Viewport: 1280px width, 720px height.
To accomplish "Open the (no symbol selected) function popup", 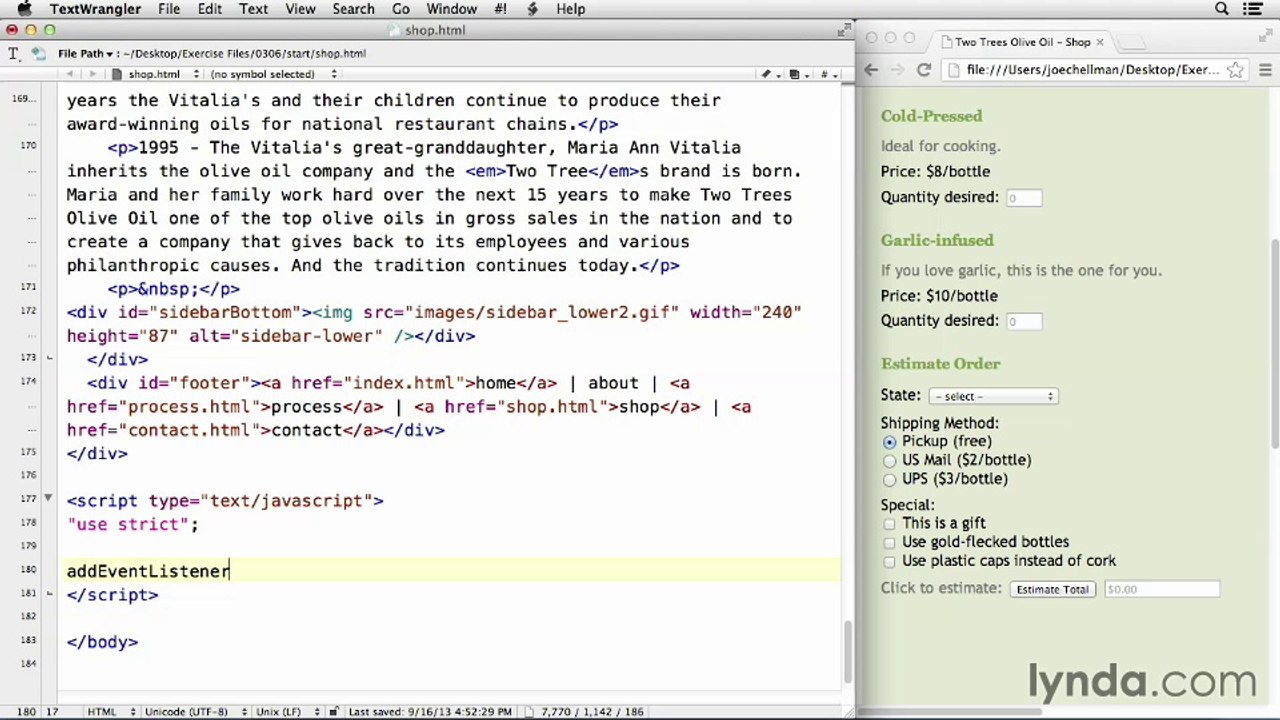I will [x=272, y=74].
